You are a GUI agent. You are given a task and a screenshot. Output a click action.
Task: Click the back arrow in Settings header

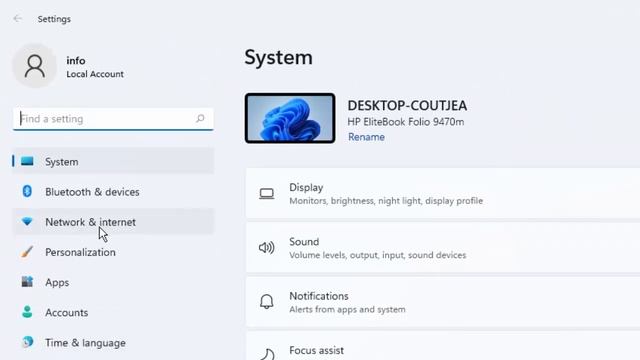(18, 19)
